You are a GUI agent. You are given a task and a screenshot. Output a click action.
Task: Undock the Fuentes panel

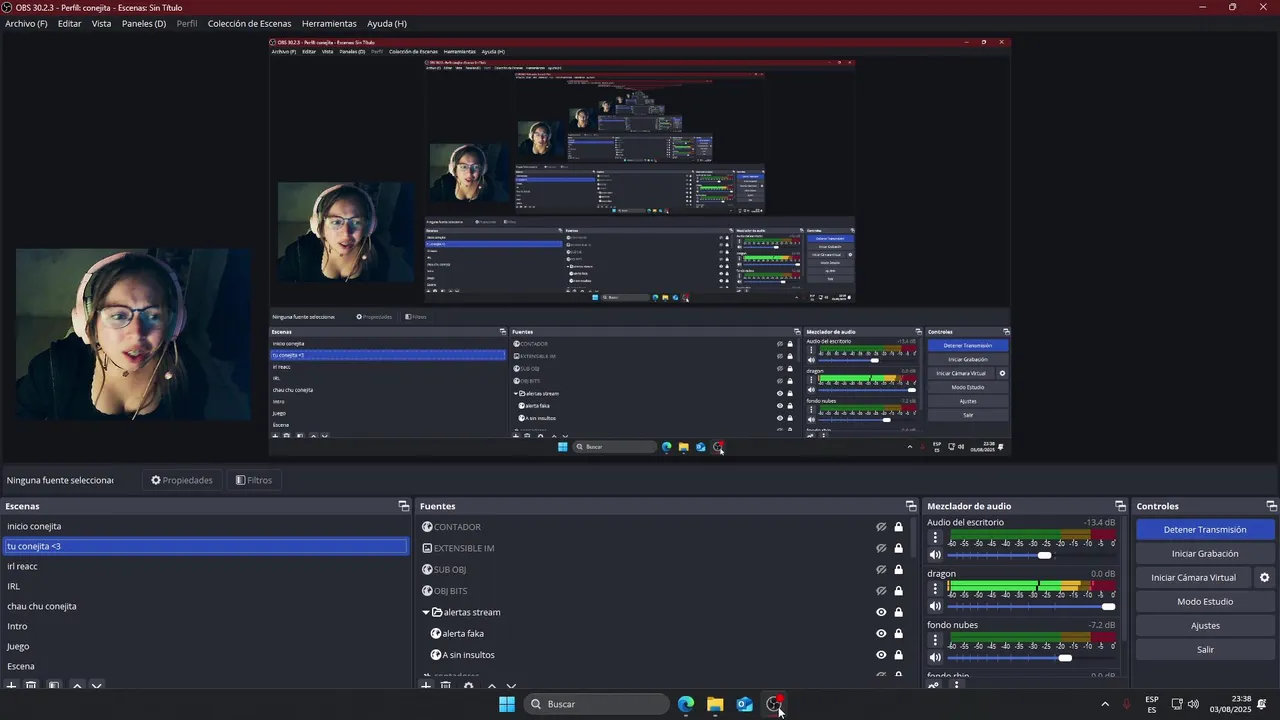911,506
